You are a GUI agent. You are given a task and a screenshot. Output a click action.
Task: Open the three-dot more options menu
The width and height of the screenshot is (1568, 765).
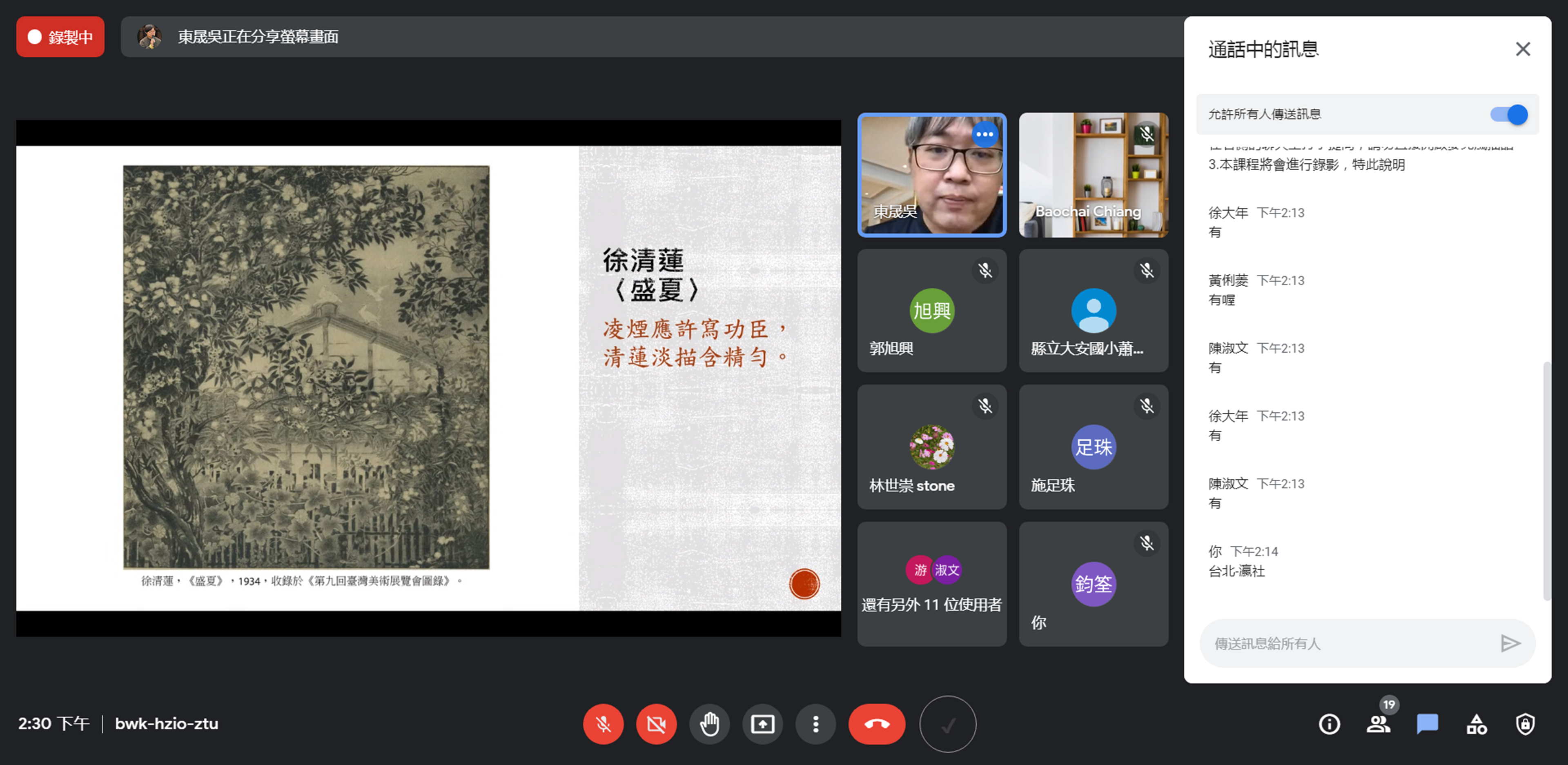[816, 724]
